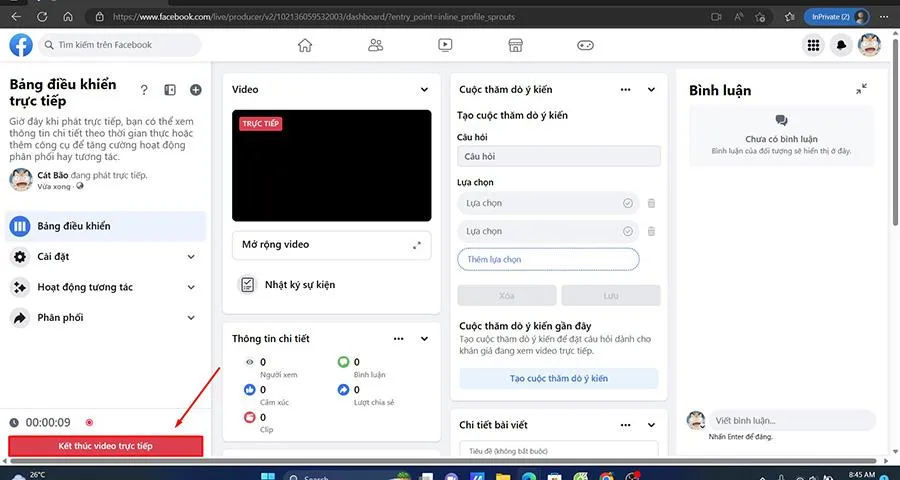The width and height of the screenshot is (900, 480).
Task: Expand the Cài đặt section
Action: [106, 257]
